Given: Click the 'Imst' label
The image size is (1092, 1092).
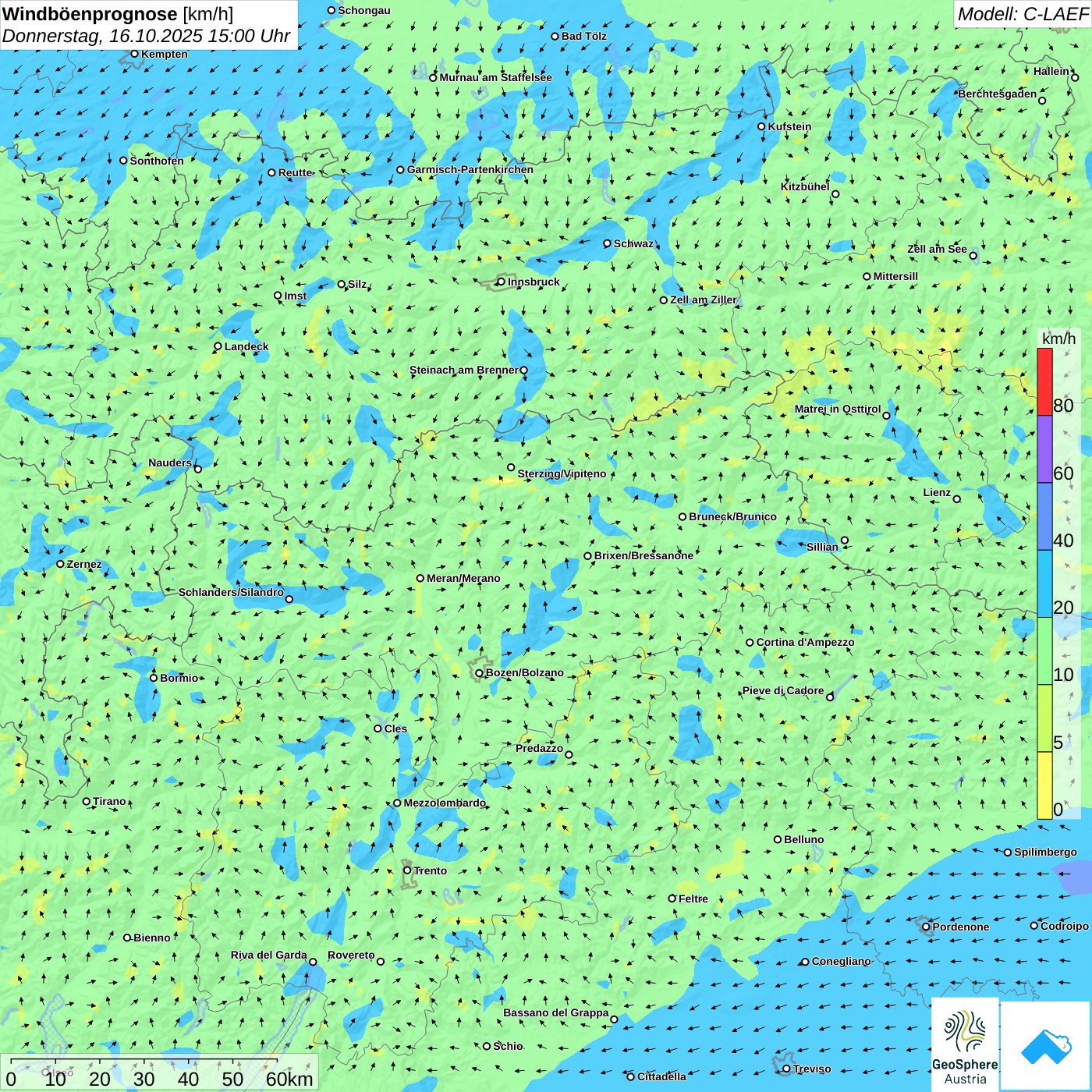Looking at the screenshot, I should click(x=295, y=296).
